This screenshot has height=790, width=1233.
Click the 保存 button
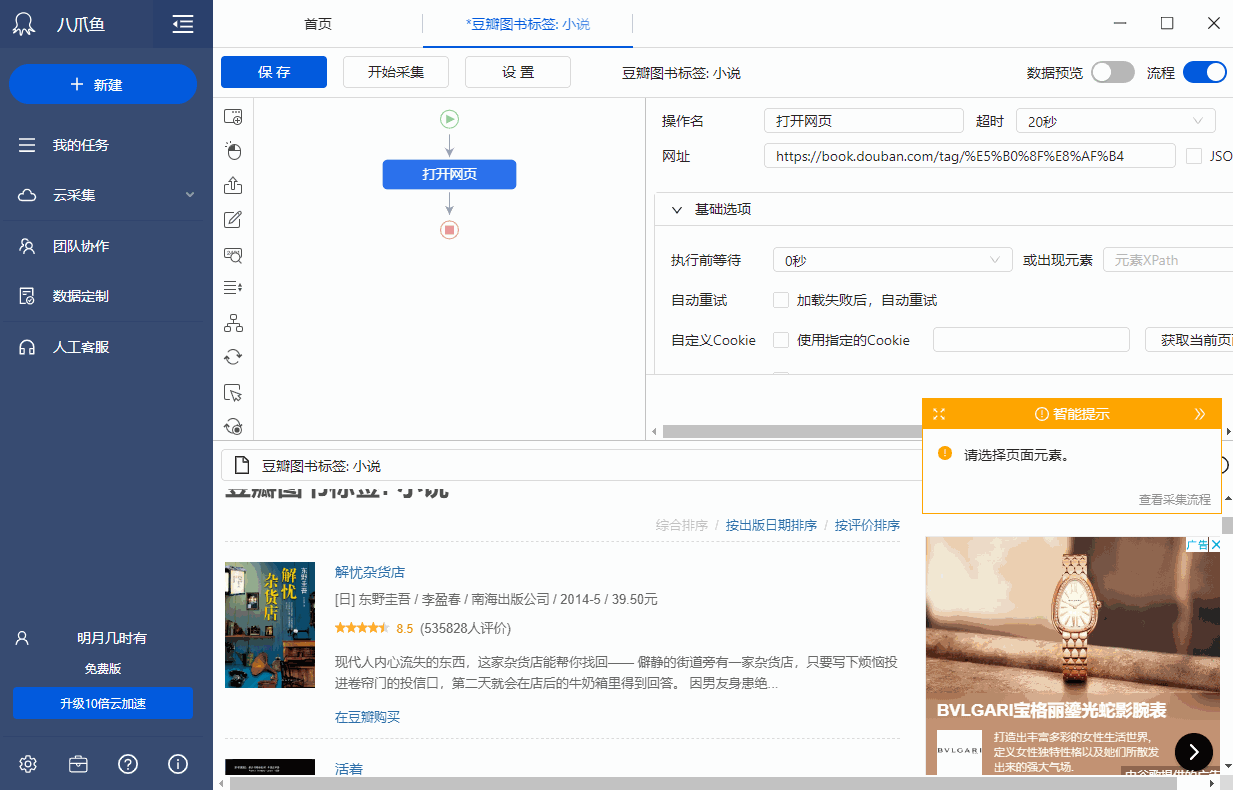coord(274,72)
